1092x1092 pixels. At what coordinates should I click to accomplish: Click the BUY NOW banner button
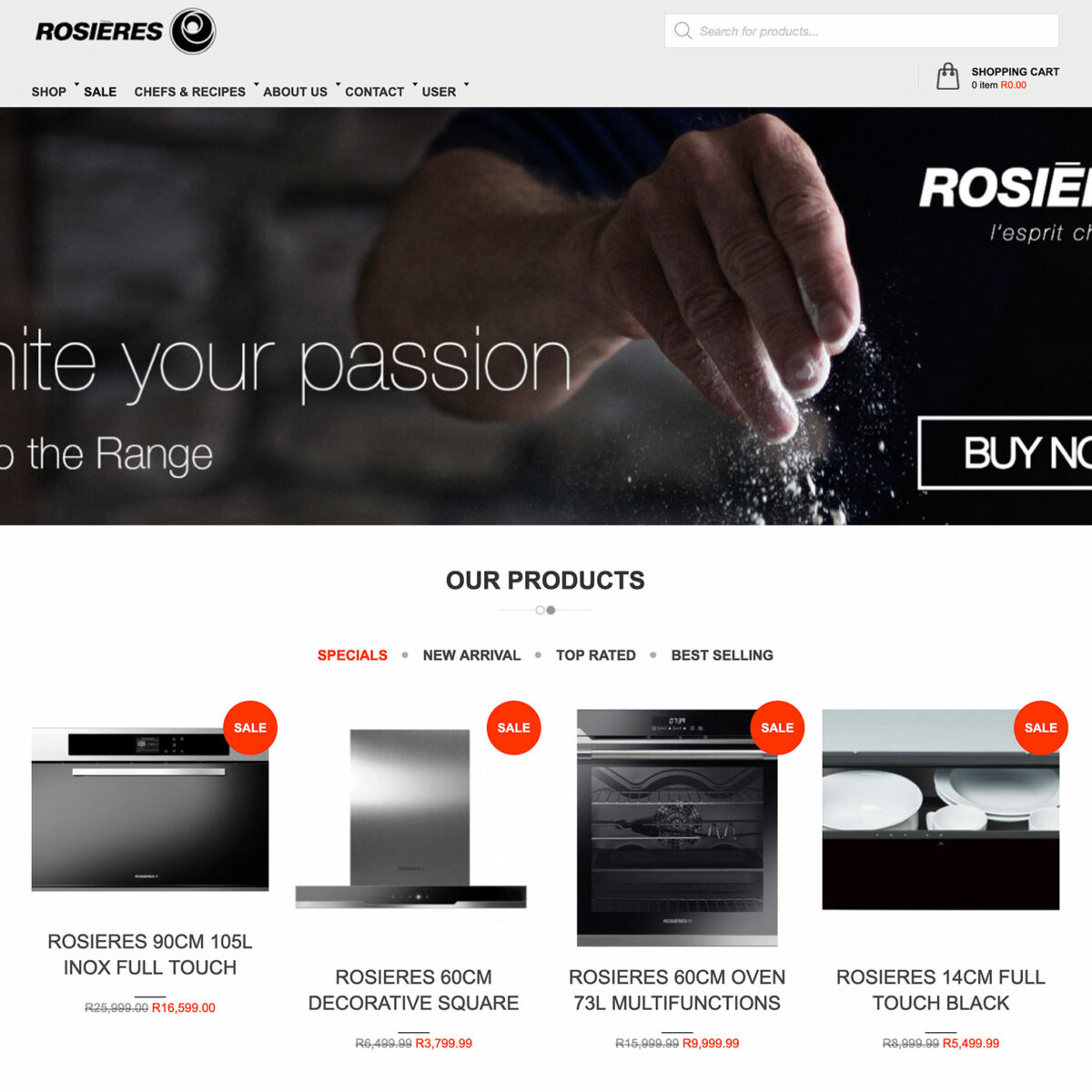[x=1006, y=453]
